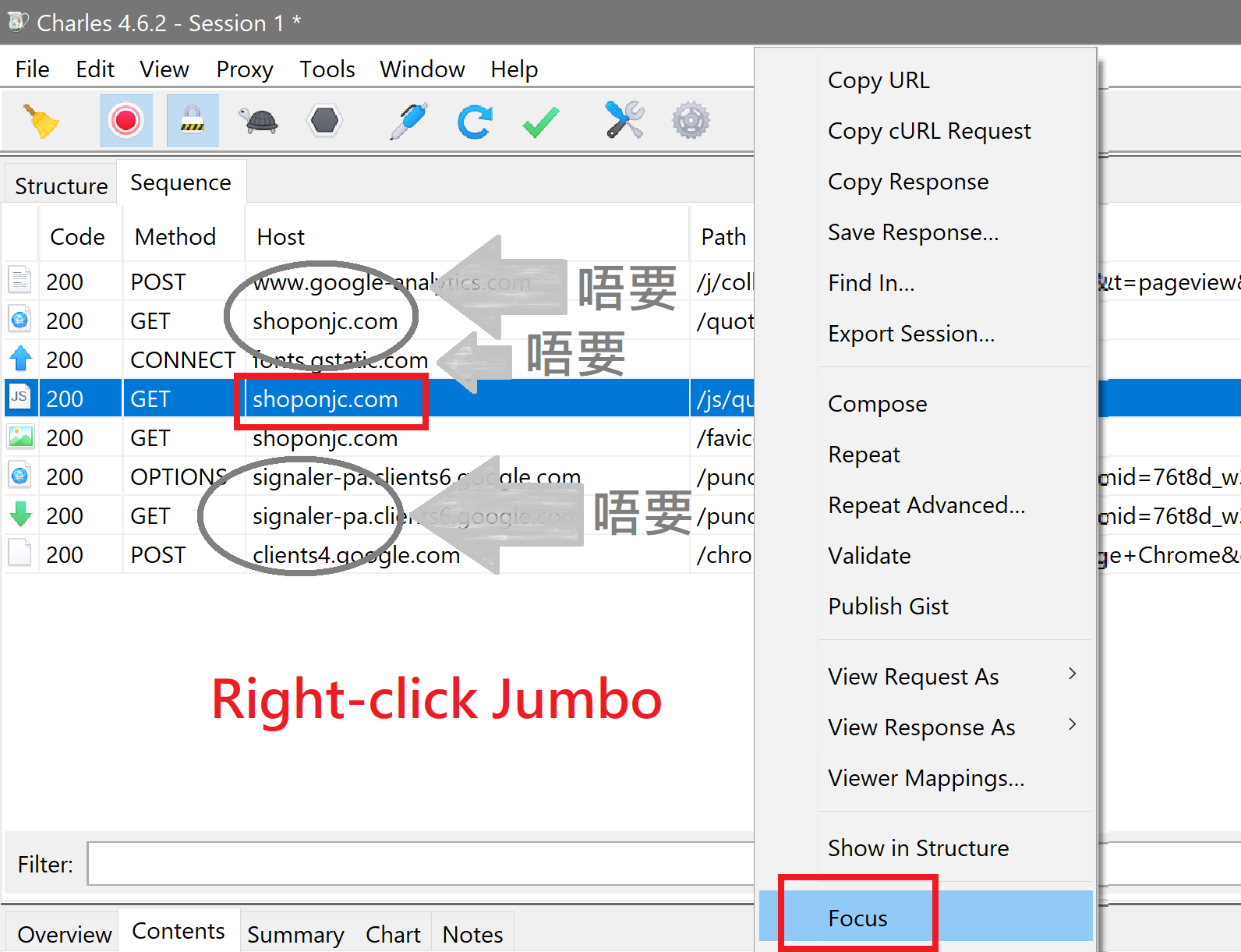Open the Proxy menu

[245, 69]
